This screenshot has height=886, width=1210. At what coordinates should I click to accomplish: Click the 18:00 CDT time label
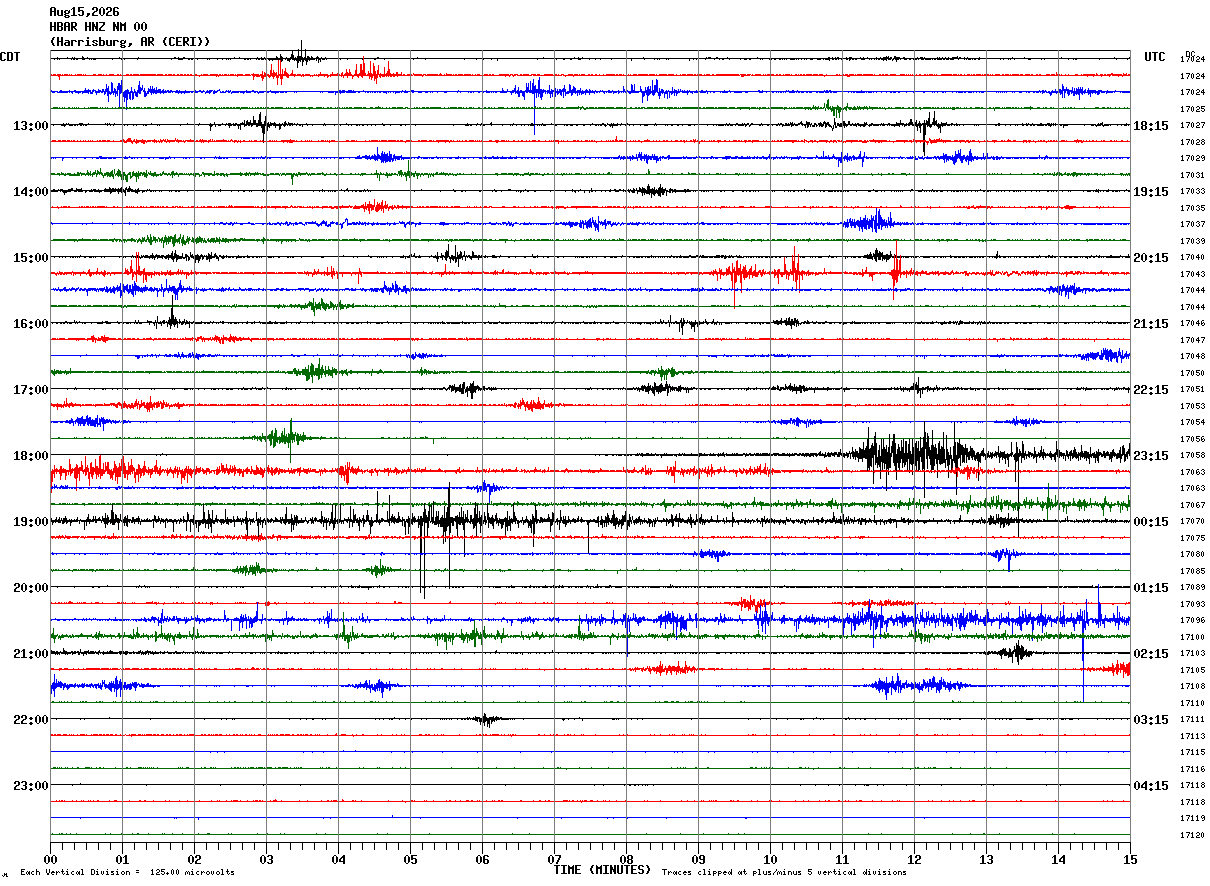(x=31, y=456)
